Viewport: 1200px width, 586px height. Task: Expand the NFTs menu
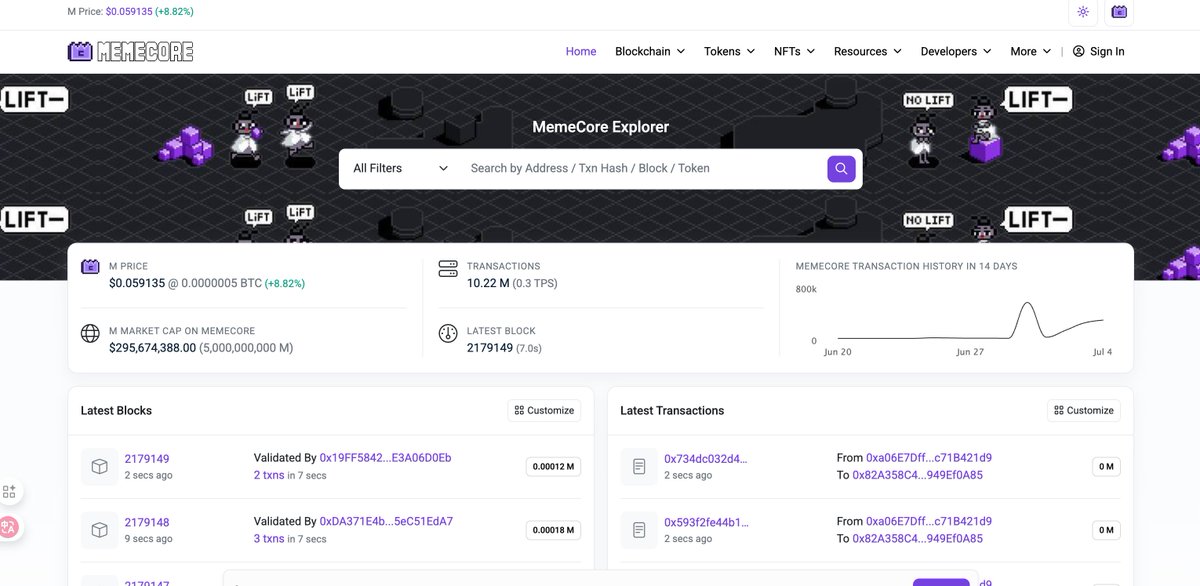pos(795,51)
